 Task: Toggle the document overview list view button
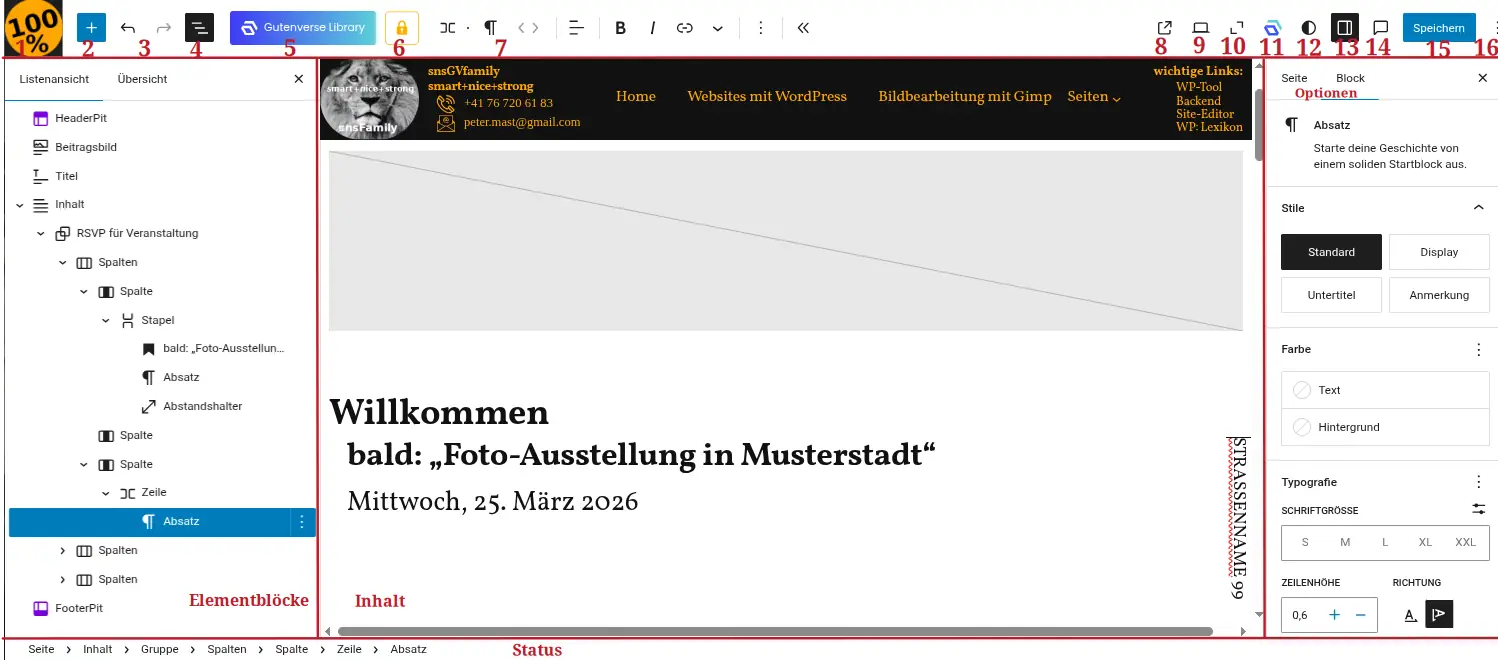pos(199,27)
